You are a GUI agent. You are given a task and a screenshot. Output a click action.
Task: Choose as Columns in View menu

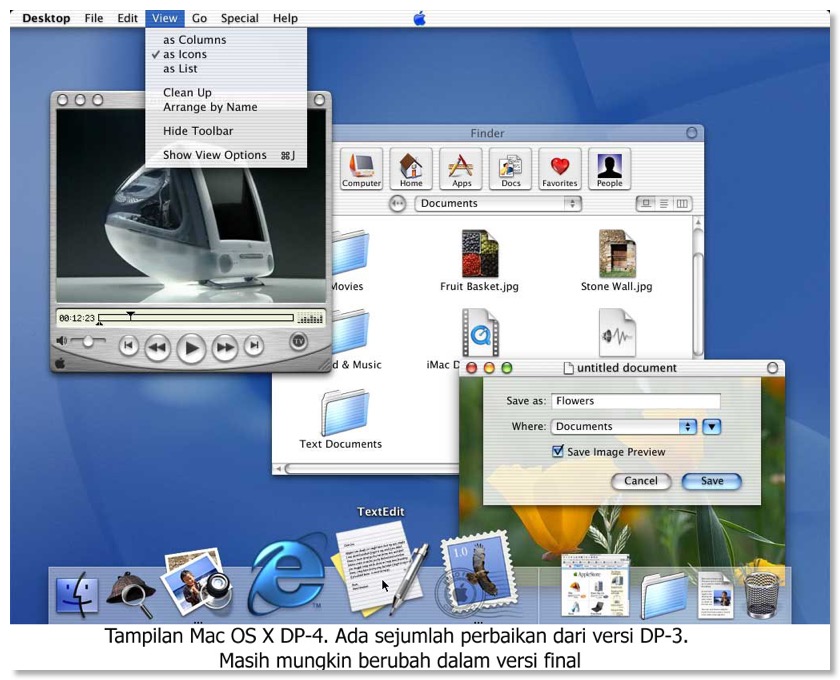(x=226, y=40)
